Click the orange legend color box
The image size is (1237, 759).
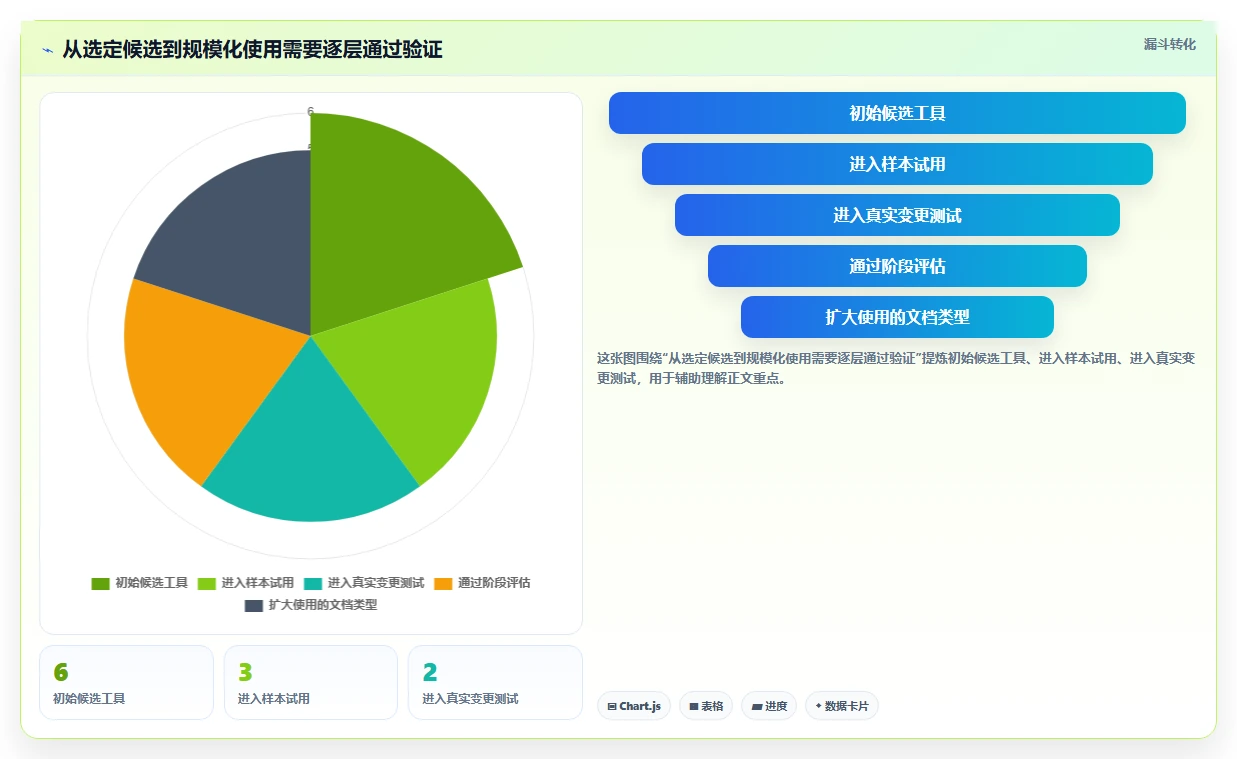pos(443,583)
